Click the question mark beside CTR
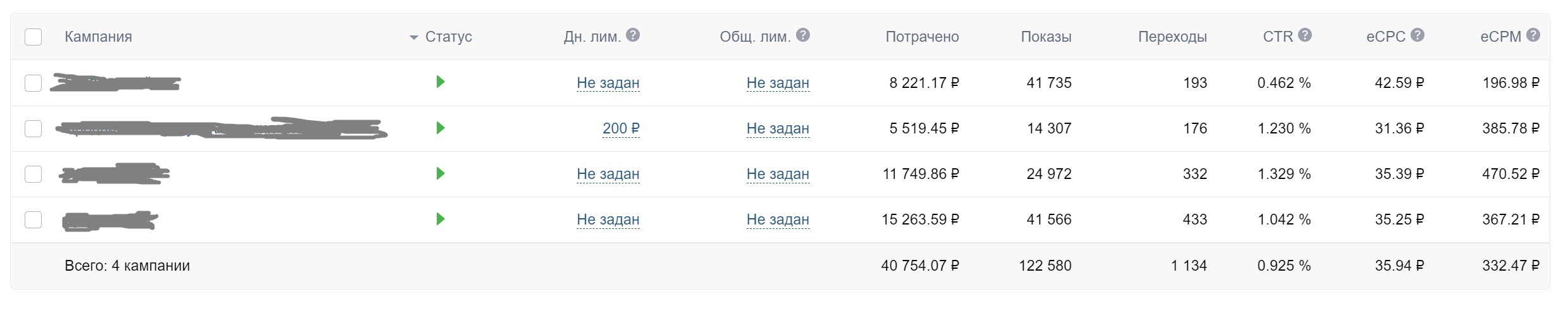The image size is (1568, 320). [1305, 35]
